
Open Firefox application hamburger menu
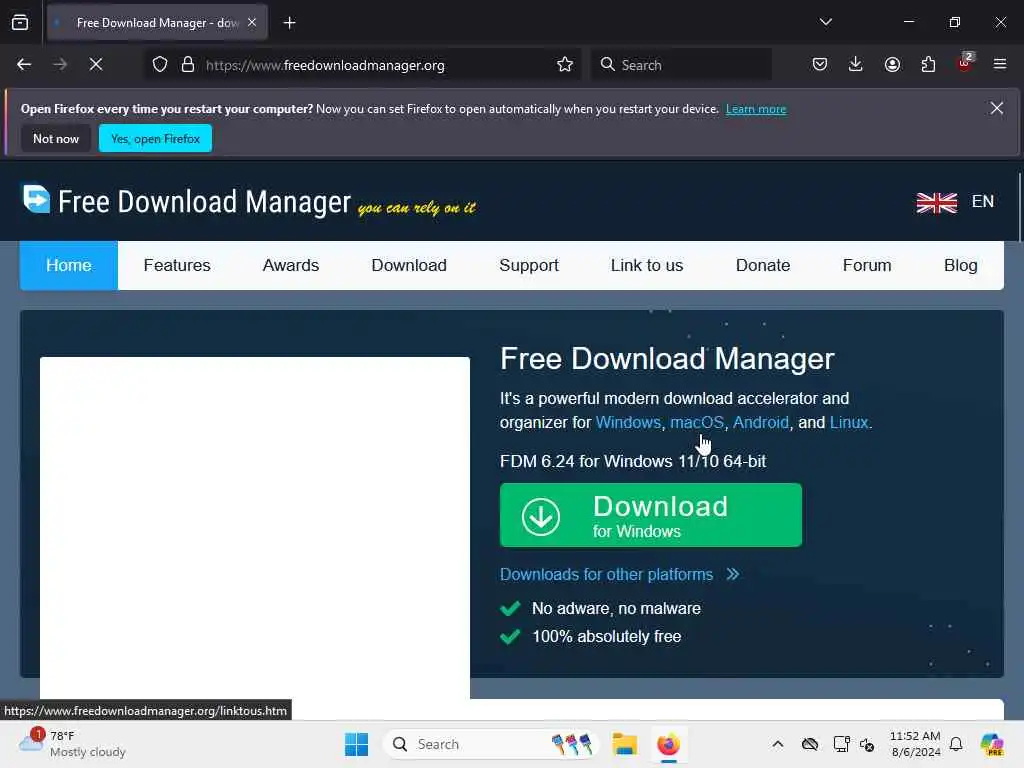1000,65
